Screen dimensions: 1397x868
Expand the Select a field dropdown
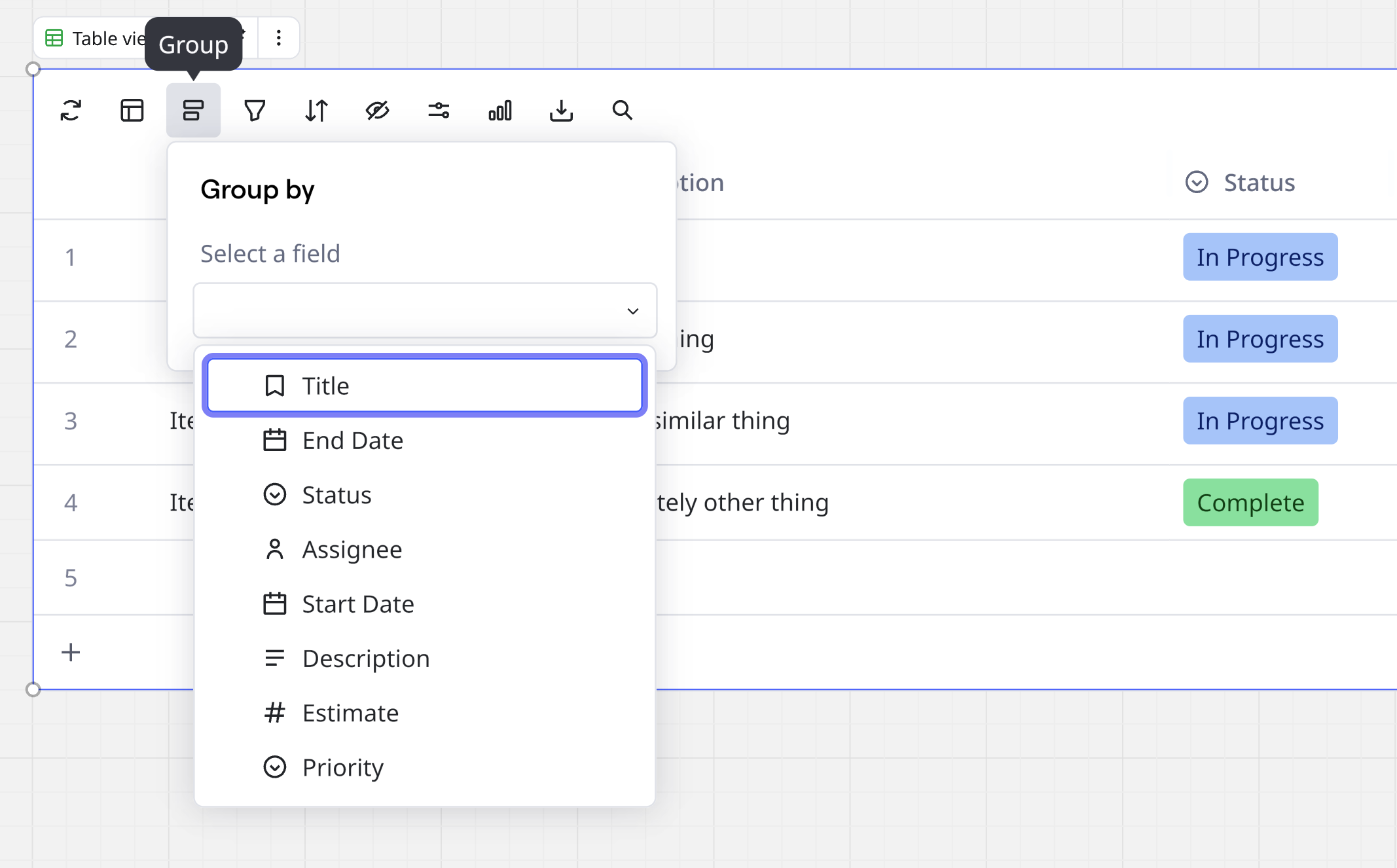tap(425, 311)
